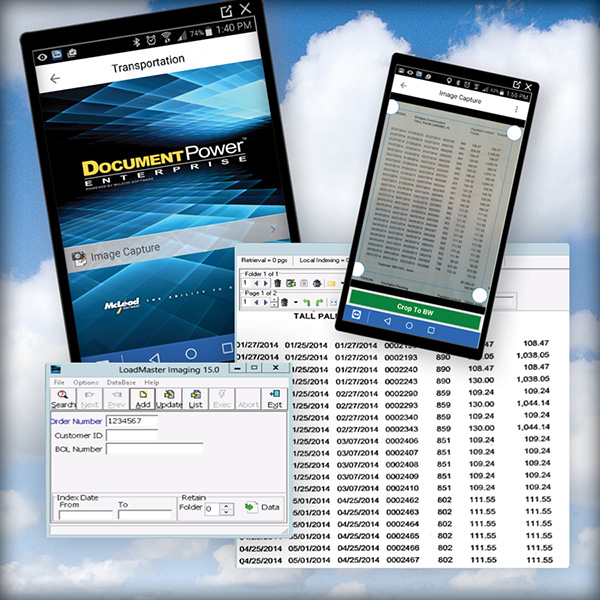Tap the three-dot overflow menu on Image Capture
The width and height of the screenshot is (600, 600).
pos(517,109)
